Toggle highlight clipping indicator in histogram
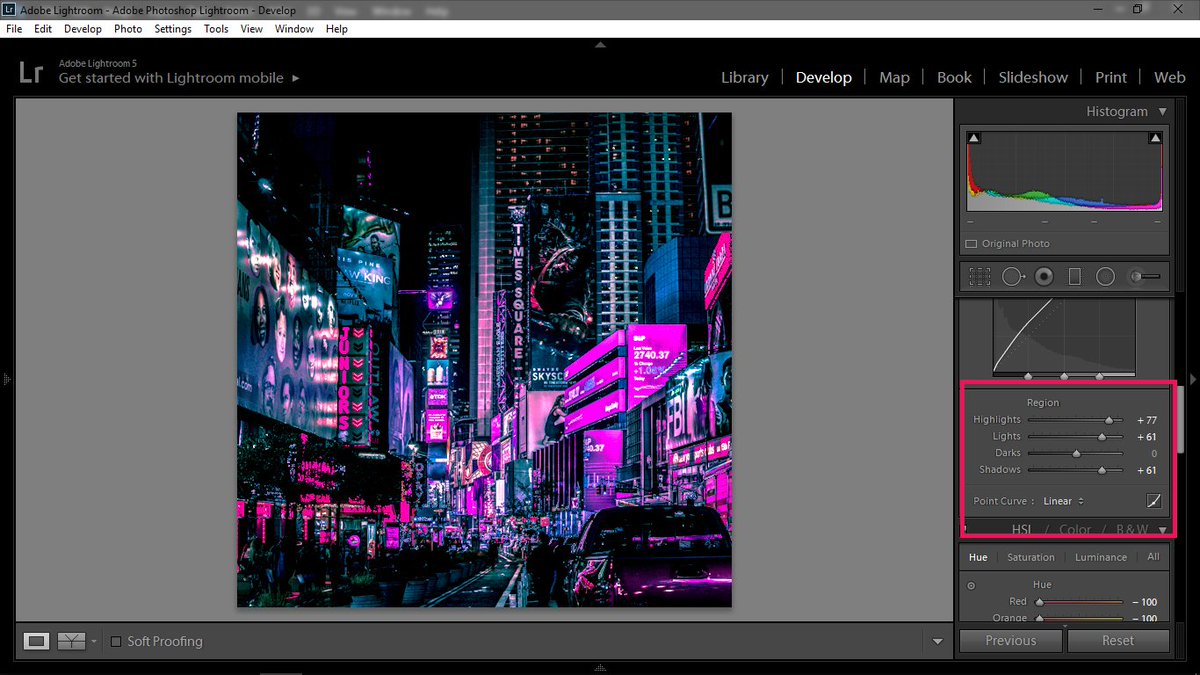1200x675 pixels. click(1155, 138)
